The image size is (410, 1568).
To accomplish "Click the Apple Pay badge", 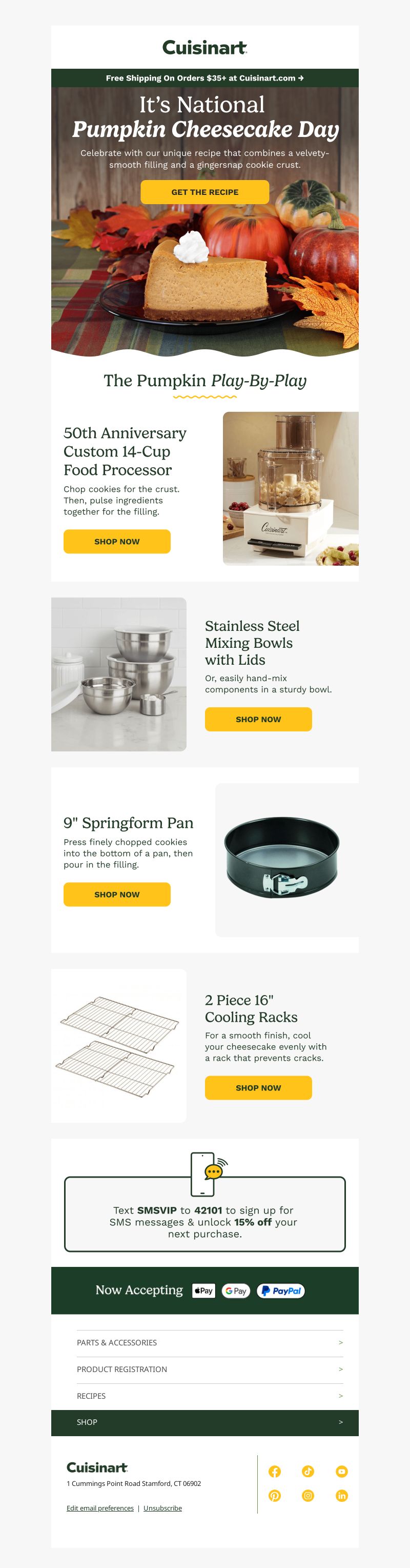I will 204,1291.
